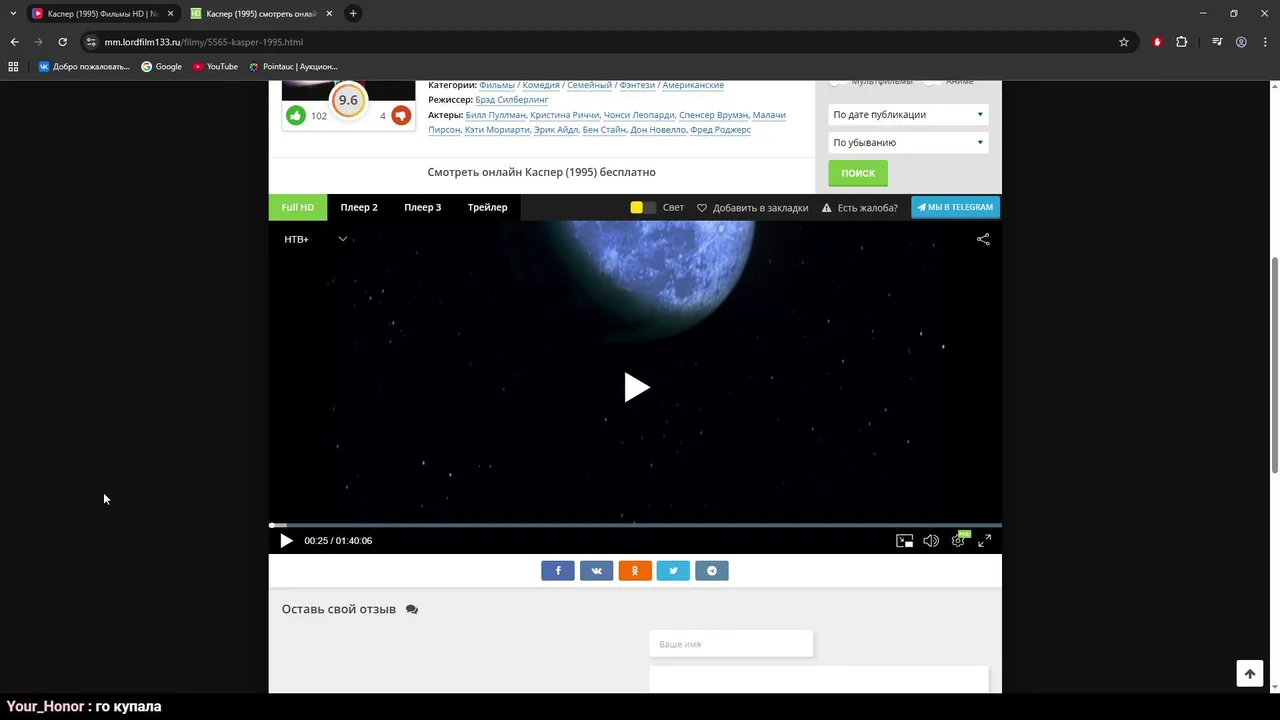
Task: Click the red thumbs-down dislike icon
Action: click(x=401, y=116)
